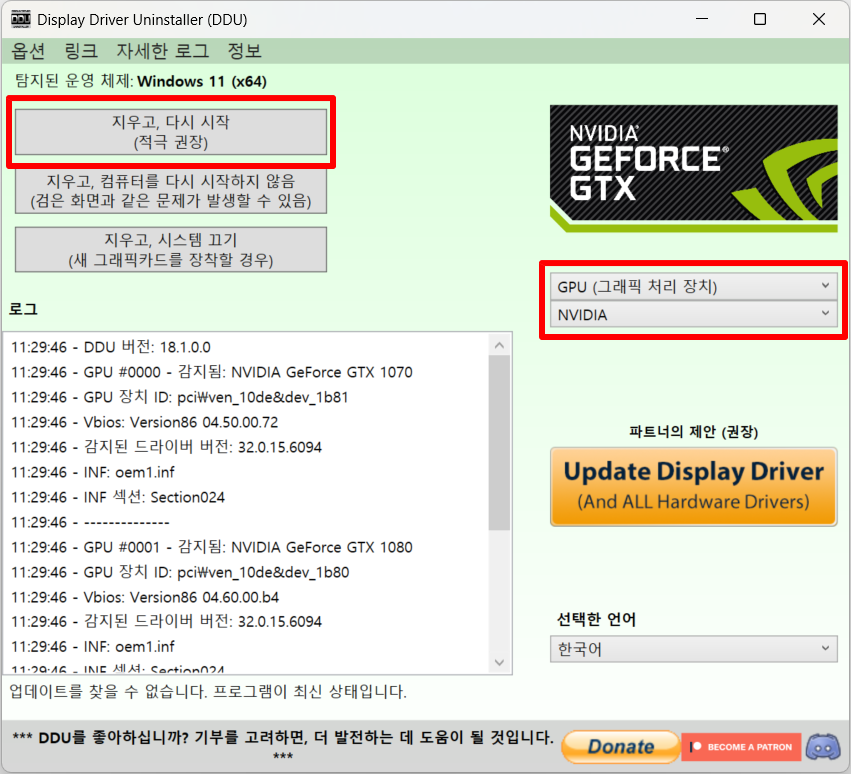Viewport: 851px width, 774px height.
Task: Open the 옵션 menu
Action: [x=28, y=51]
